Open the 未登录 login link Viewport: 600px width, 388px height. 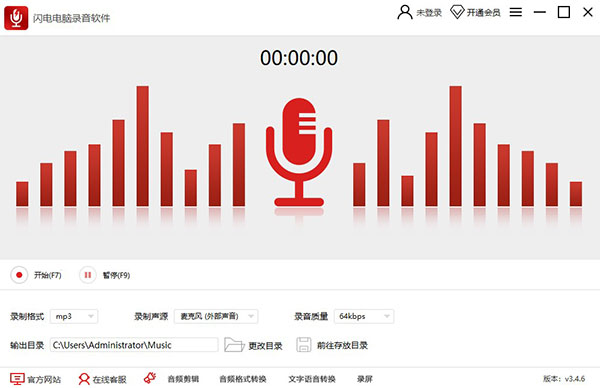tap(429, 13)
